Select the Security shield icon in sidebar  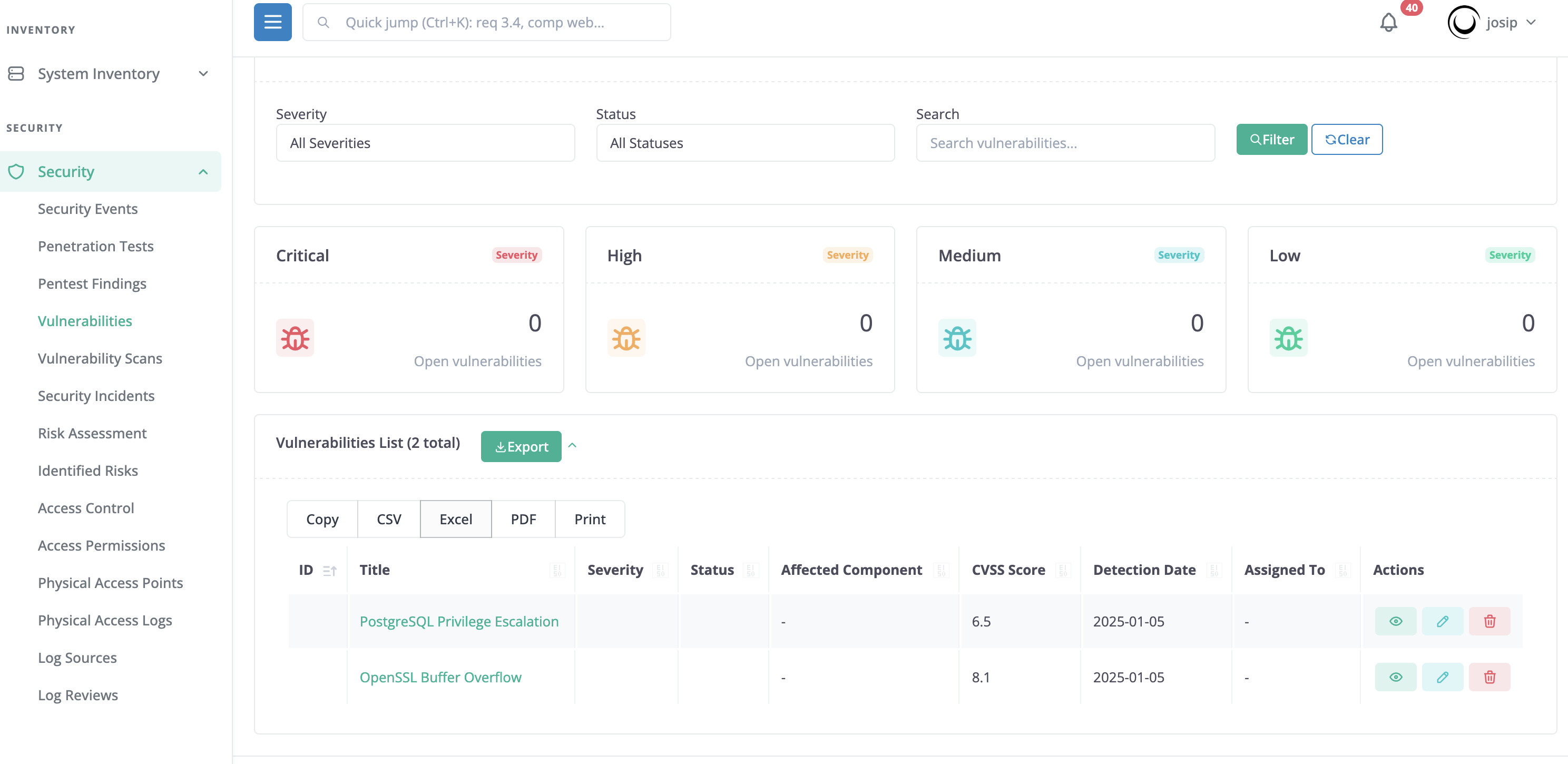tap(16, 171)
